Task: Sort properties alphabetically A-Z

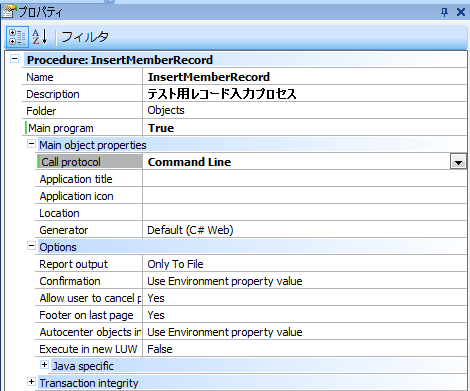Action: 40,37
